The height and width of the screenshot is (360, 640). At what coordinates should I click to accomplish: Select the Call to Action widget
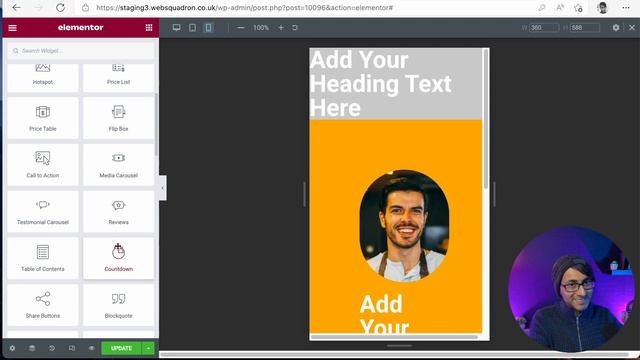(x=43, y=164)
